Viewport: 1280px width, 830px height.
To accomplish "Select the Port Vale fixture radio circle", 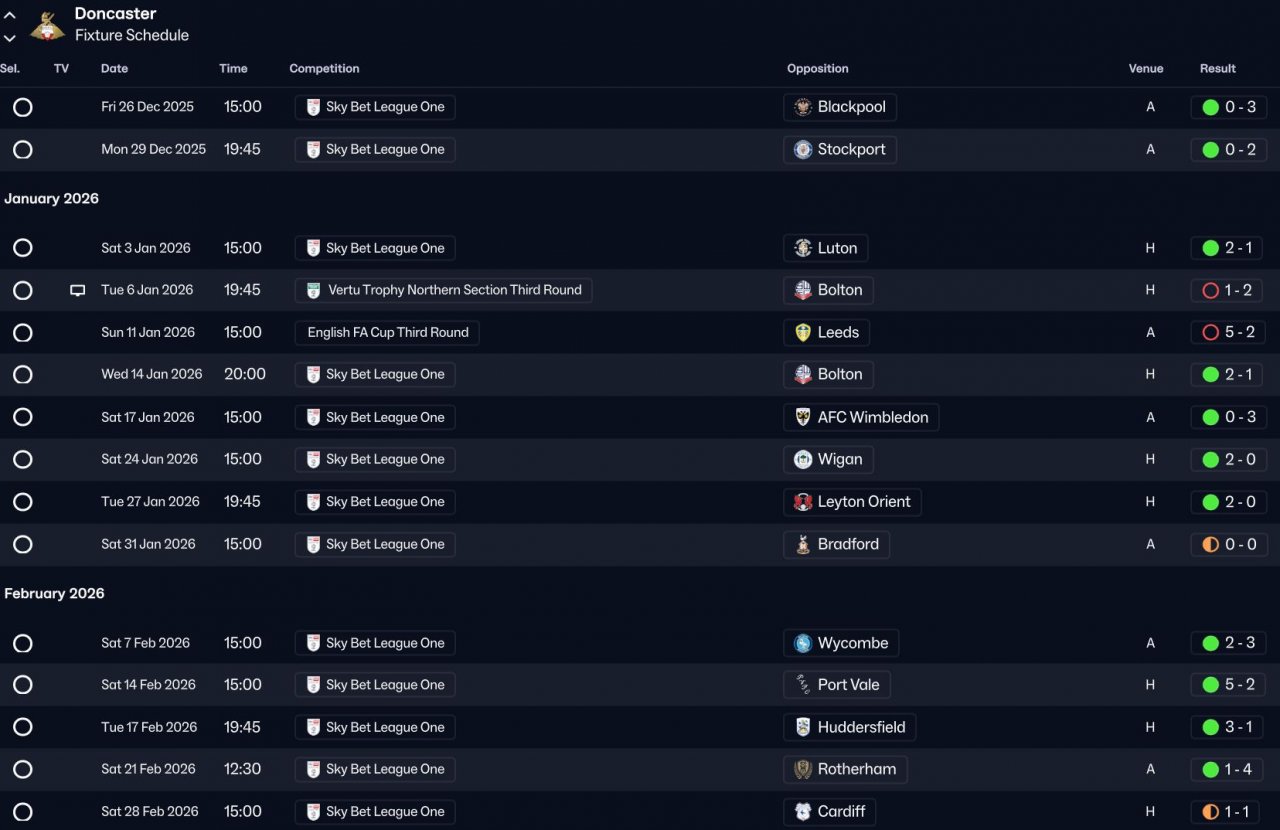I will (x=23, y=685).
